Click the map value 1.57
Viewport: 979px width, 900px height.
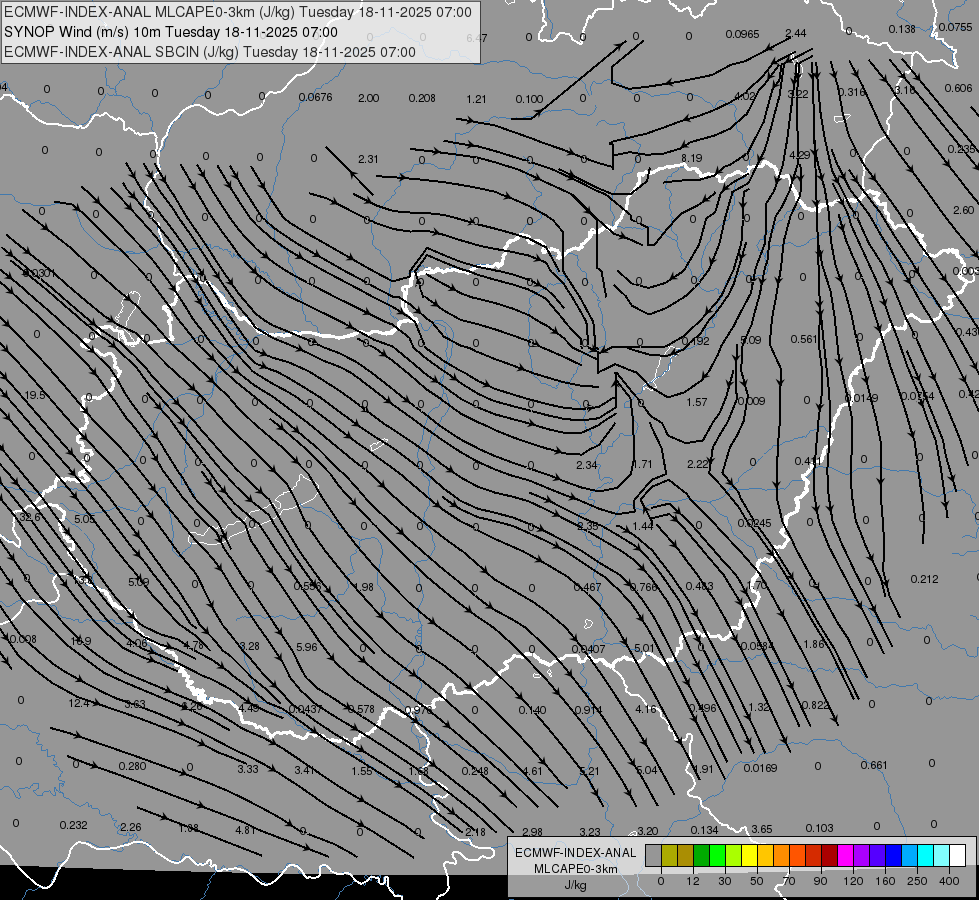tap(697, 402)
